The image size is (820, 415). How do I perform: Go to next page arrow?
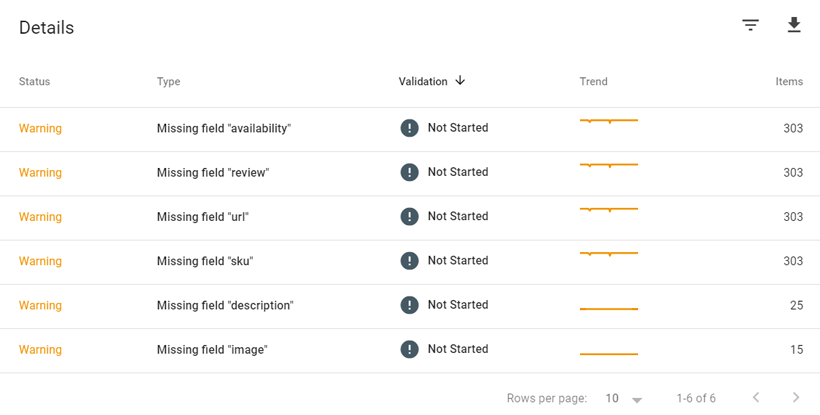point(796,398)
